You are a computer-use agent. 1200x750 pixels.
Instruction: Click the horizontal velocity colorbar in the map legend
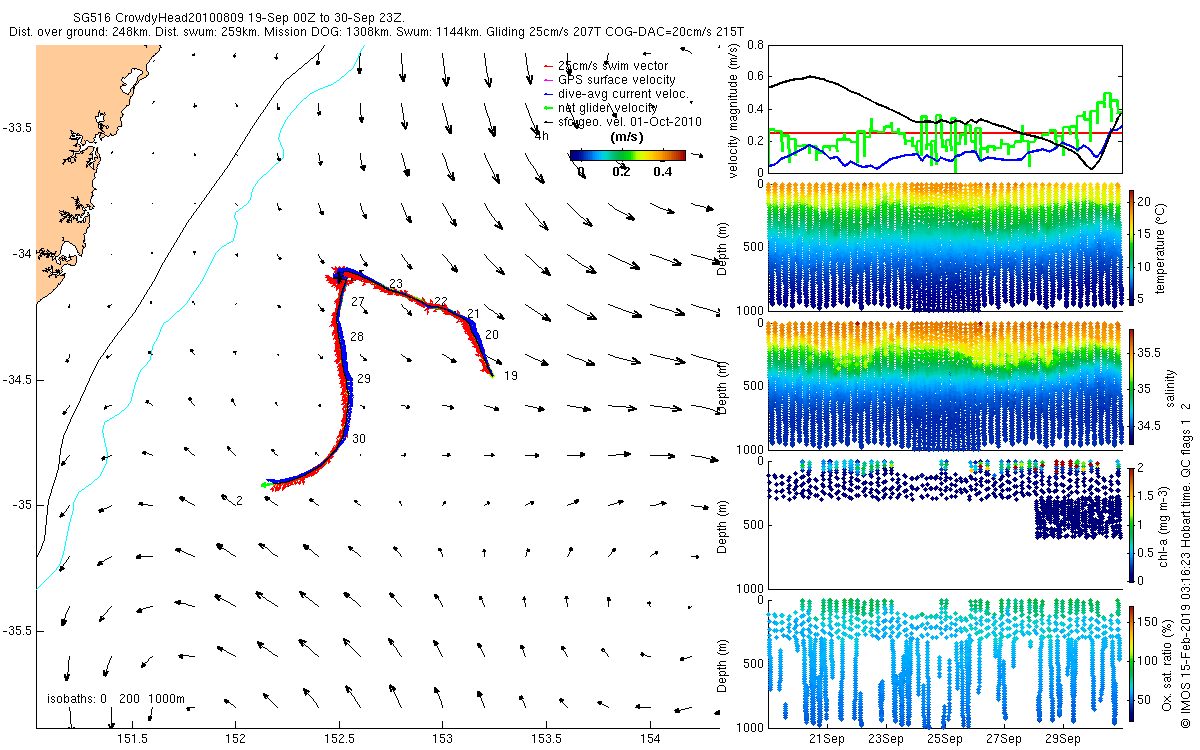627,155
